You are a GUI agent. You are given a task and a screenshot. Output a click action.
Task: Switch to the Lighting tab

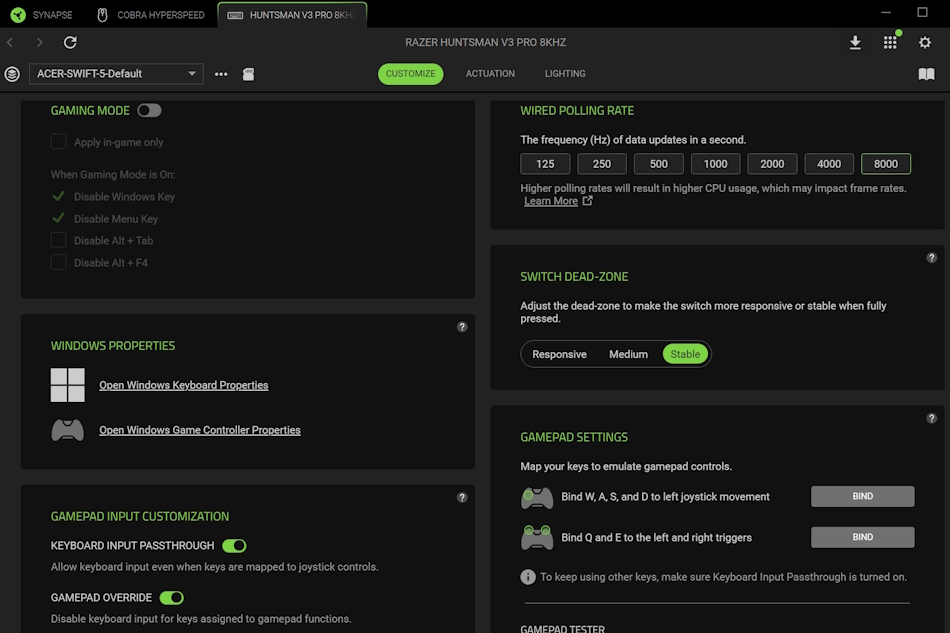click(x=565, y=74)
